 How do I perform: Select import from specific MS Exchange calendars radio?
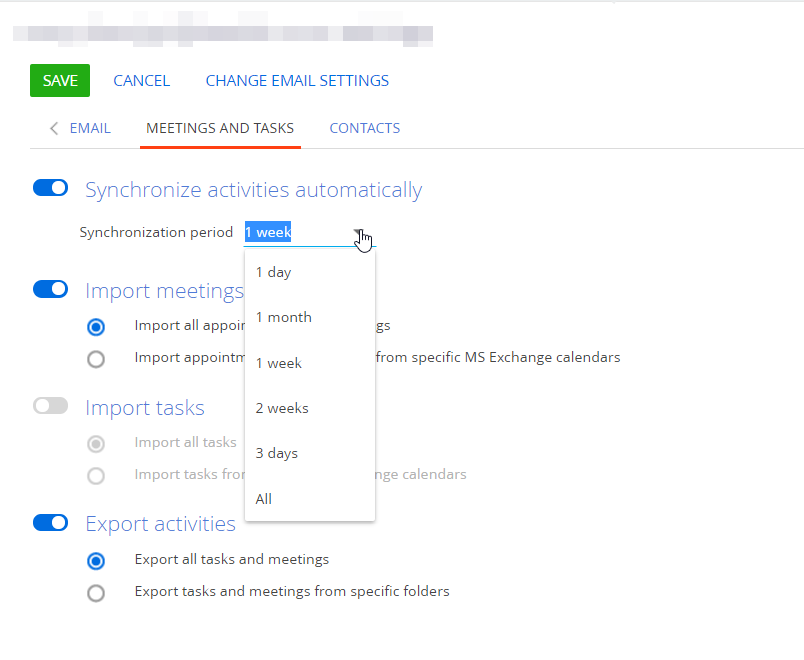pos(96,359)
